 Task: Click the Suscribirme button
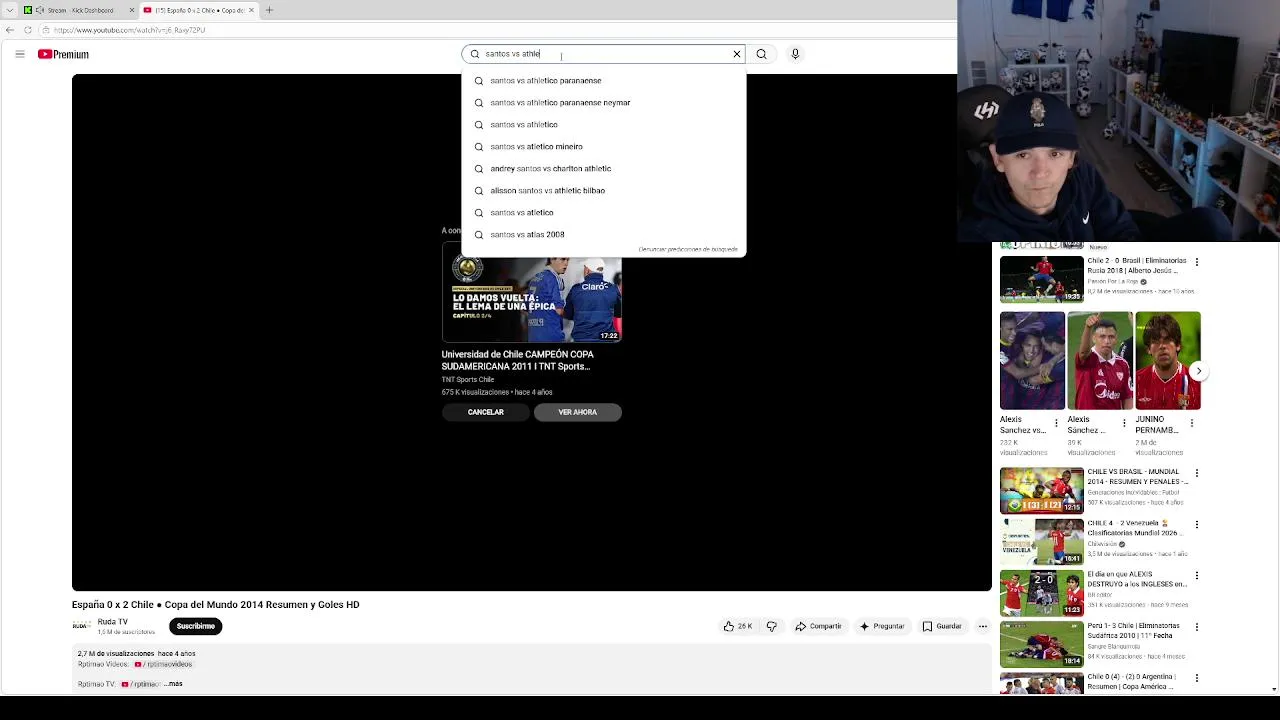(x=195, y=626)
